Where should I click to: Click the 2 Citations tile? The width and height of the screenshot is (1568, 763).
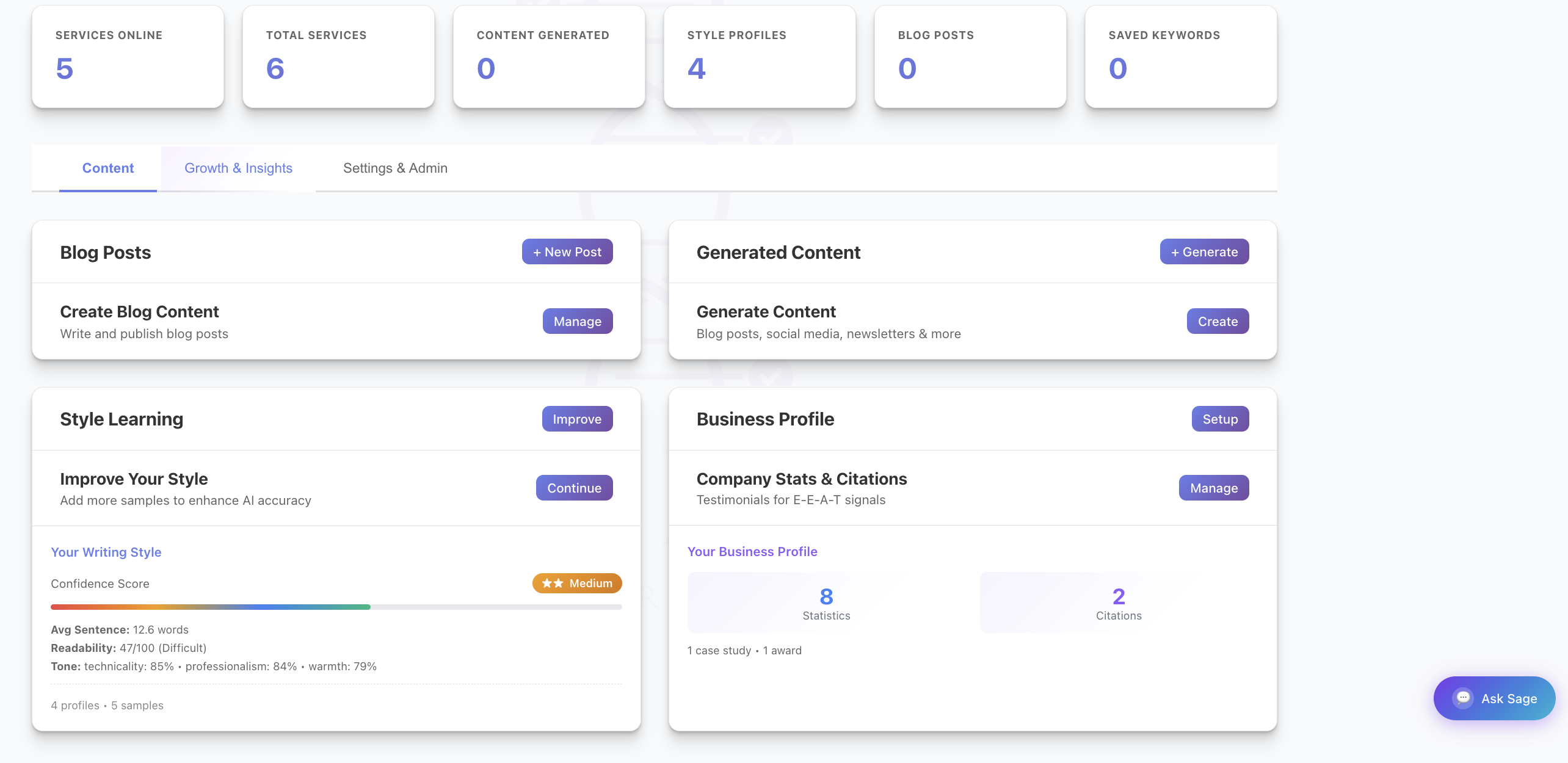(1118, 602)
